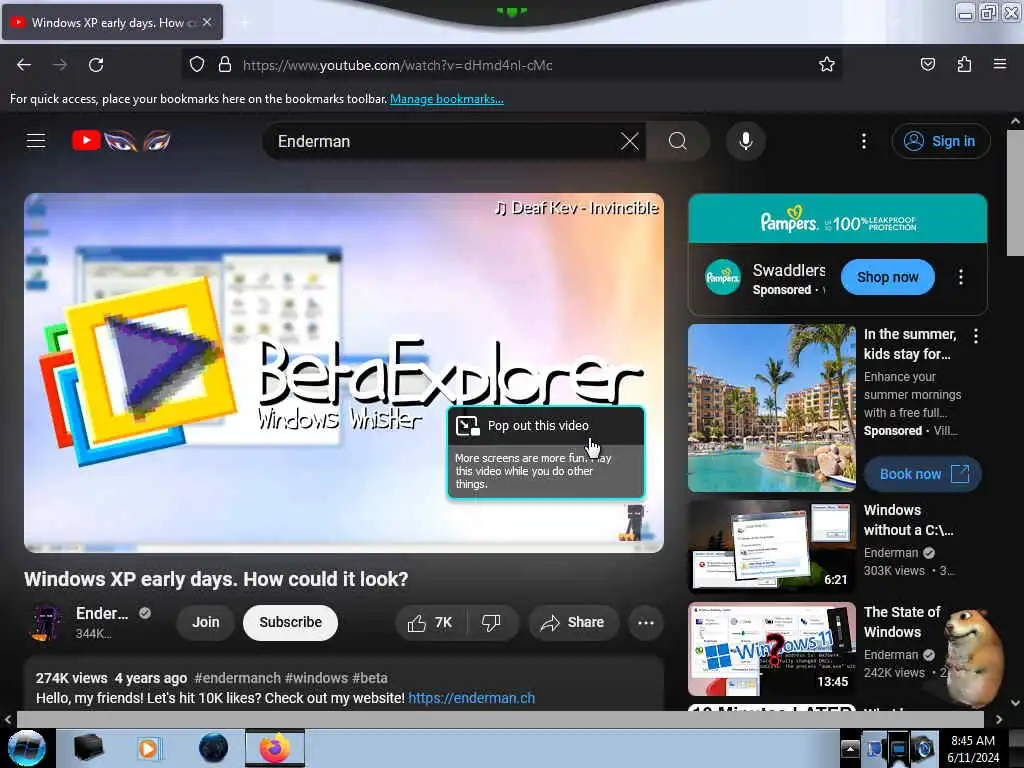Click the page vertical scrollbar thumb
This screenshot has height=768, width=1024.
point(1015,193)
